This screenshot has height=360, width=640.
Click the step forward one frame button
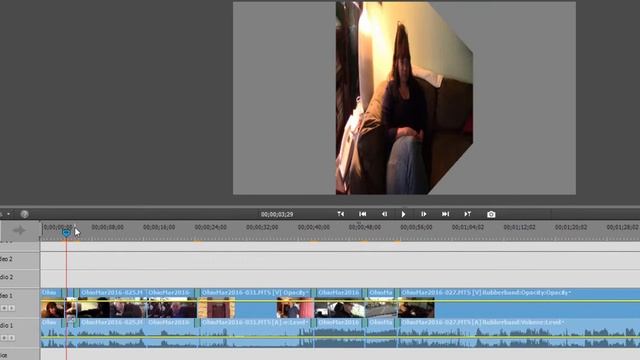click(424, 214)
